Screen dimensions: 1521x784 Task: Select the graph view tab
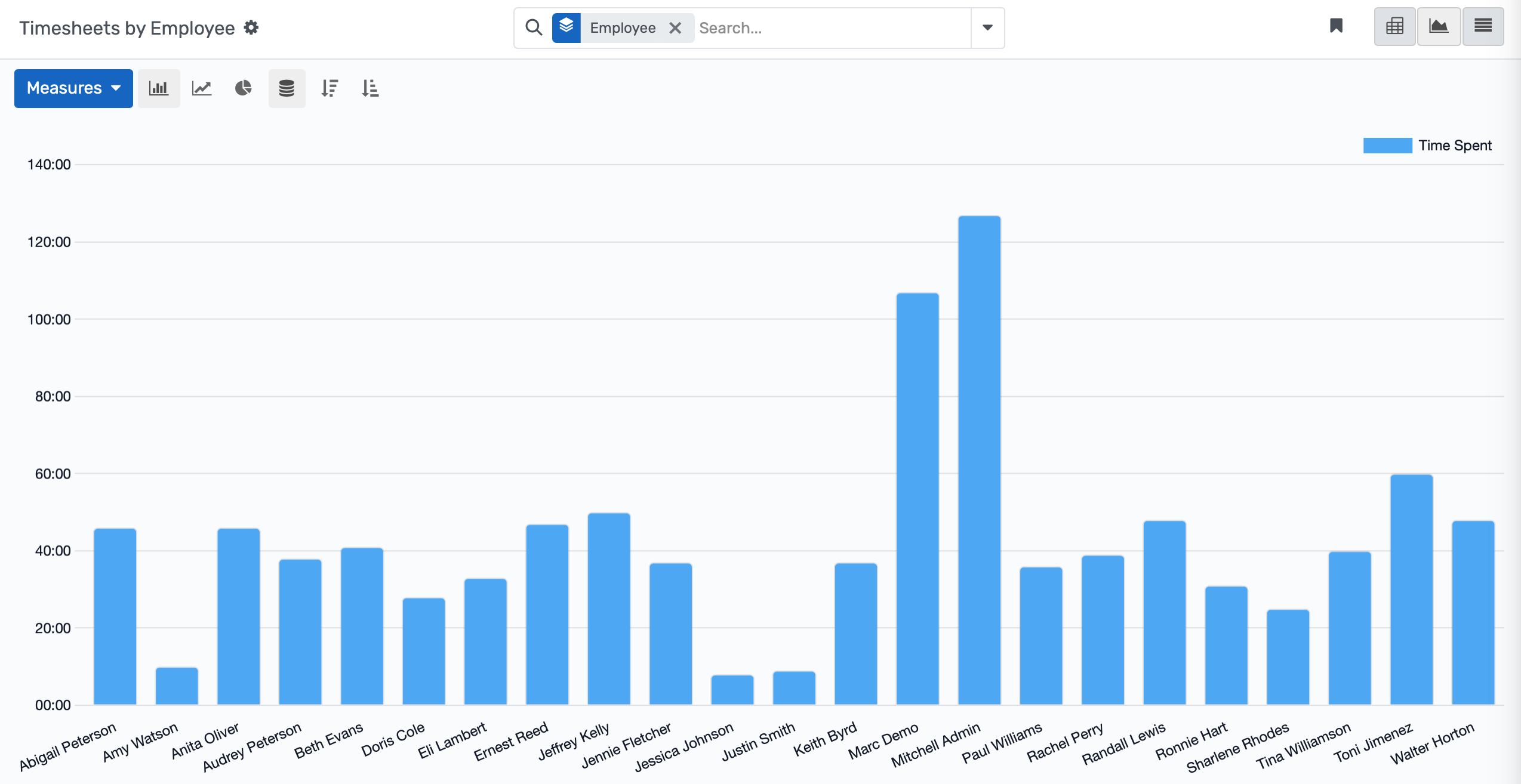coord(1439,26)
